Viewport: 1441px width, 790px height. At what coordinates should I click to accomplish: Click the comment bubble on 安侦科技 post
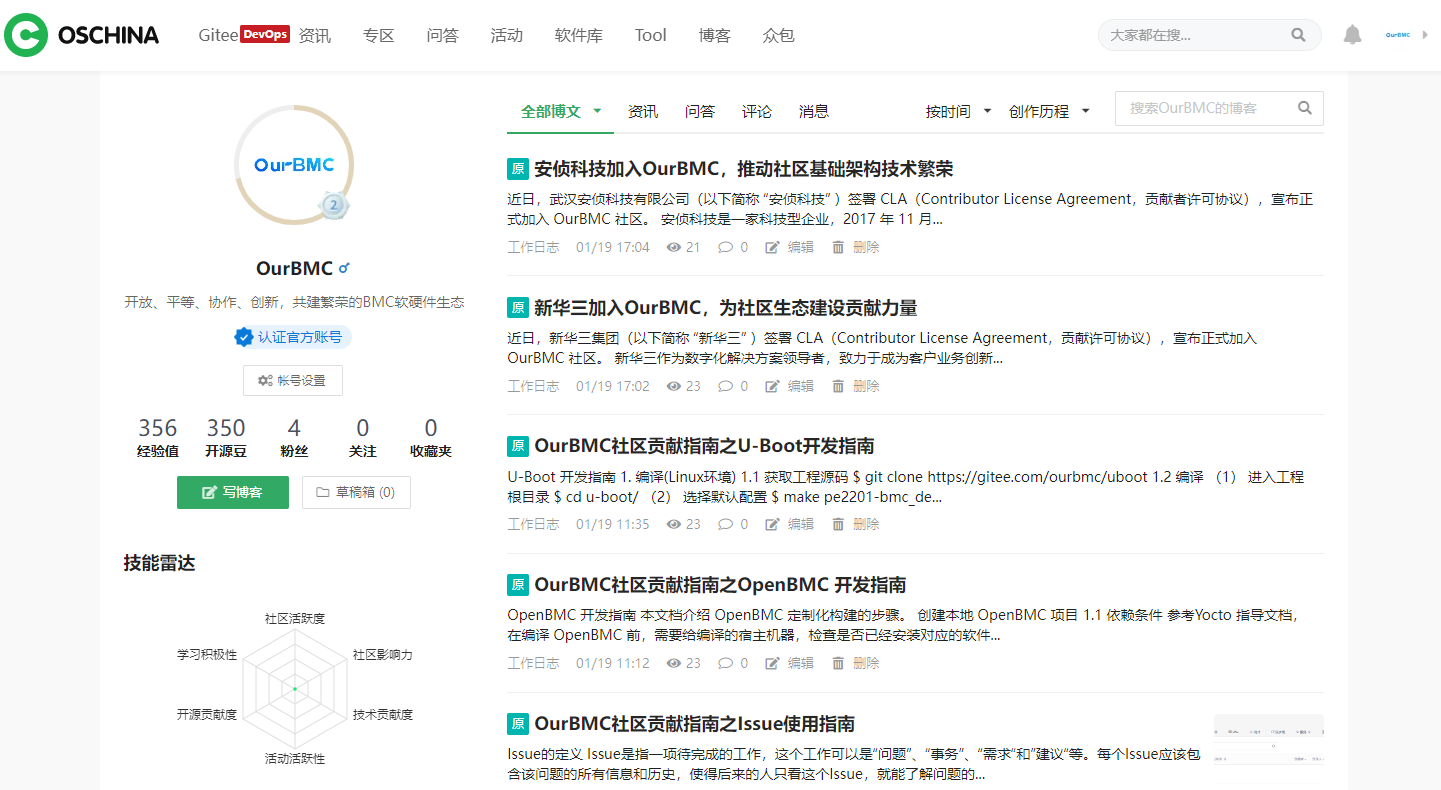click(x=726, y=247)
